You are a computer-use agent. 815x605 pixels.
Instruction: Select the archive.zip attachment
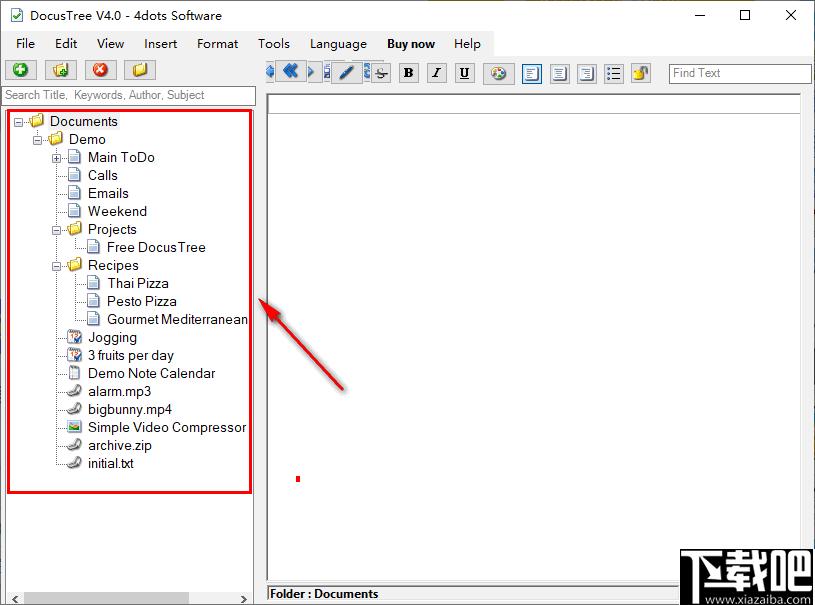(120, 445)
